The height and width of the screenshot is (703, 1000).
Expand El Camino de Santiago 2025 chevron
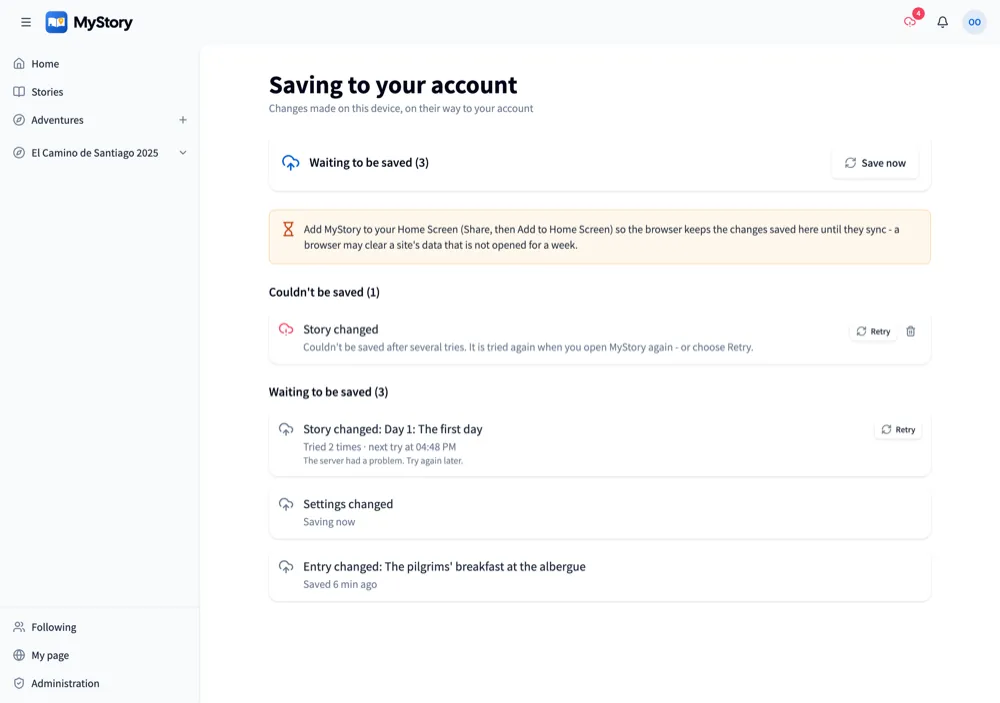click(x=183, y=153)
